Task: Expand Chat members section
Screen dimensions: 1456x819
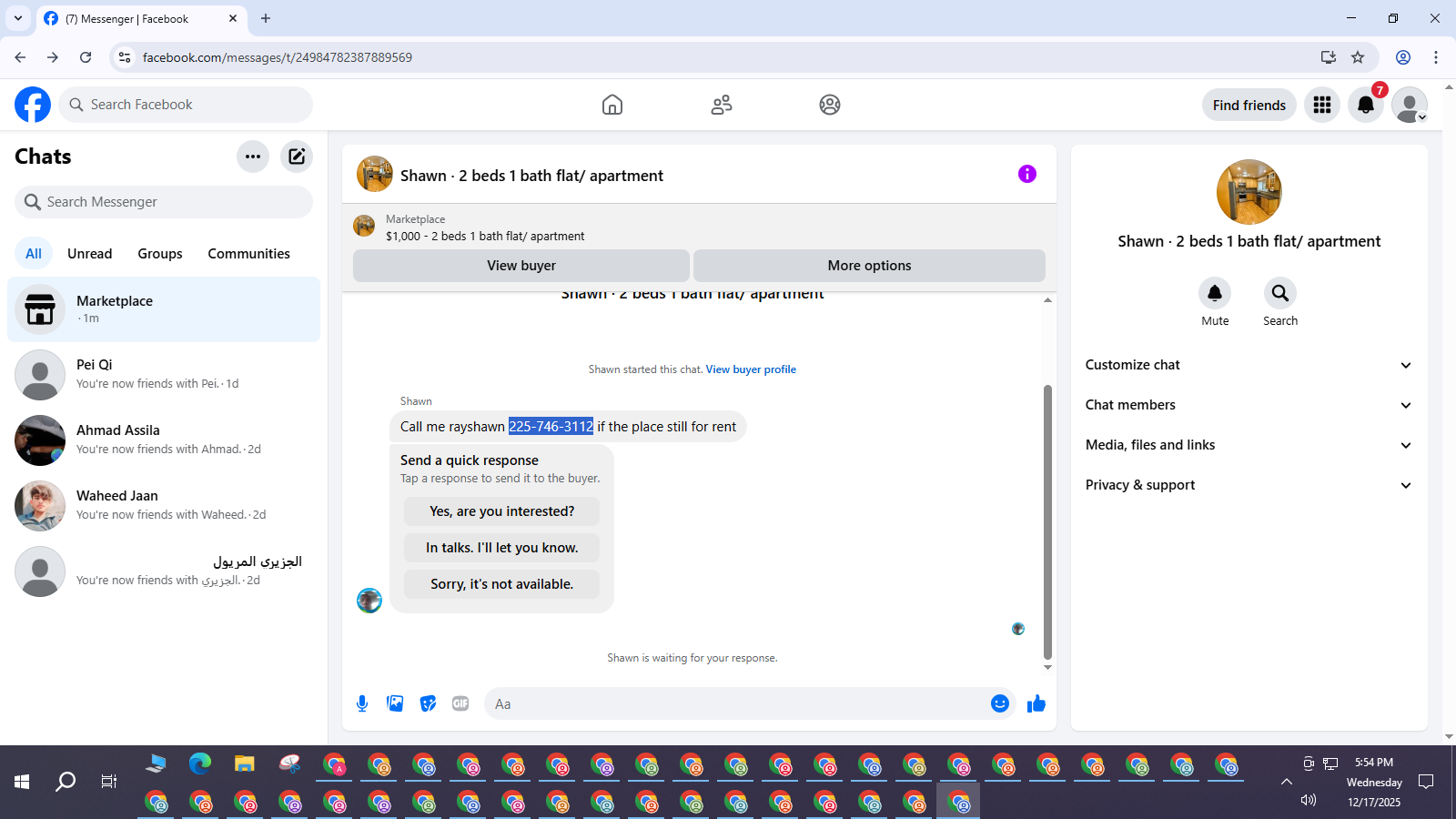Action: [1249, 405]
